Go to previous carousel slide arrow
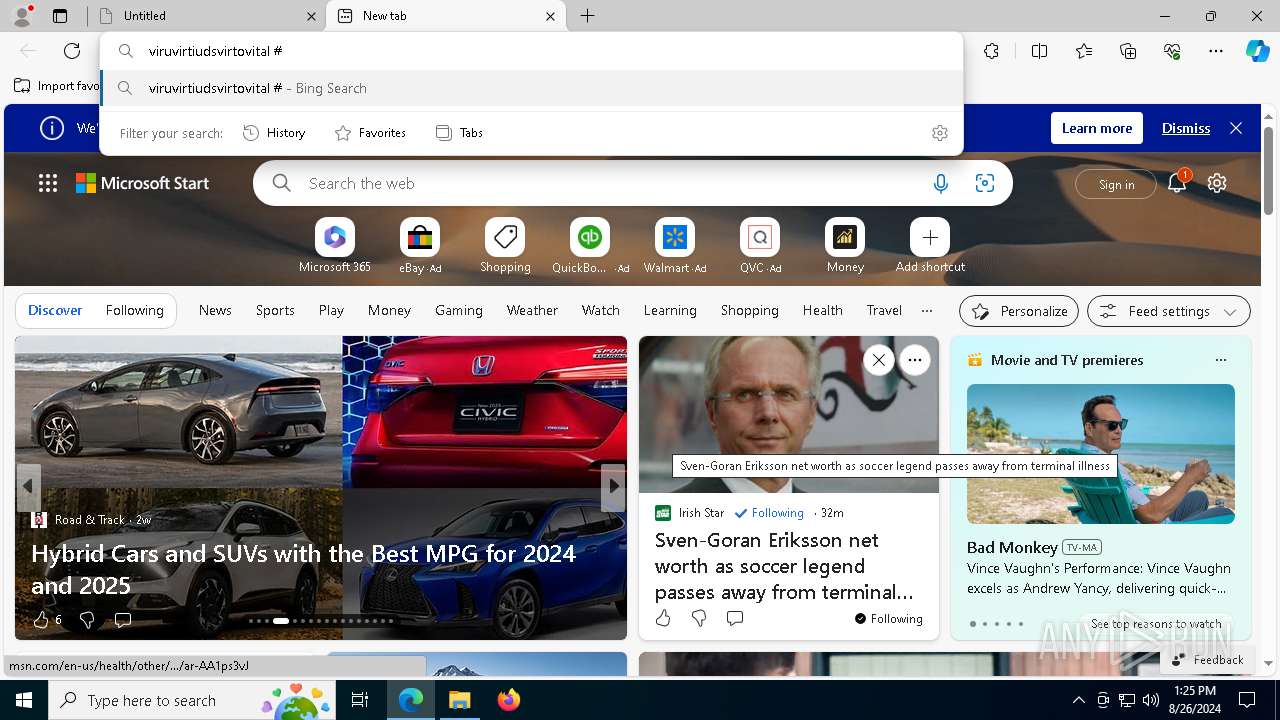1280x720 pixels. pyautogui.click(x=28, y=486)
